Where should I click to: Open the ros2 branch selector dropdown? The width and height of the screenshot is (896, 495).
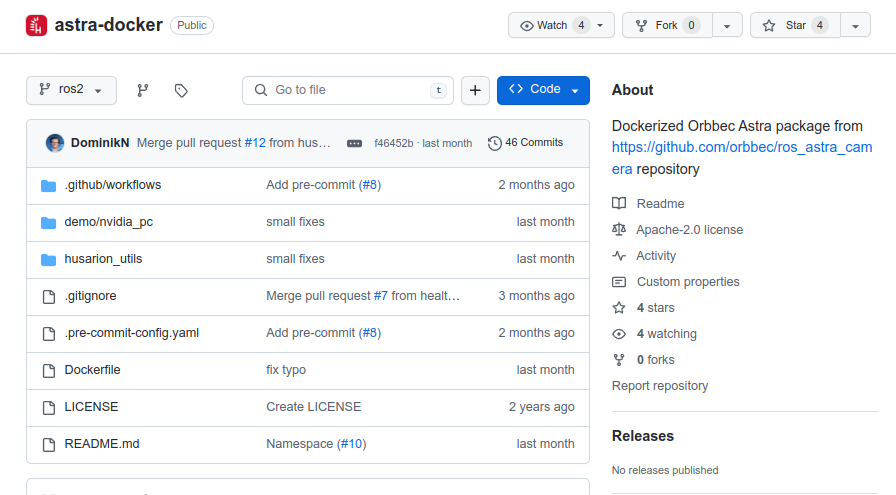pos(71,90)
